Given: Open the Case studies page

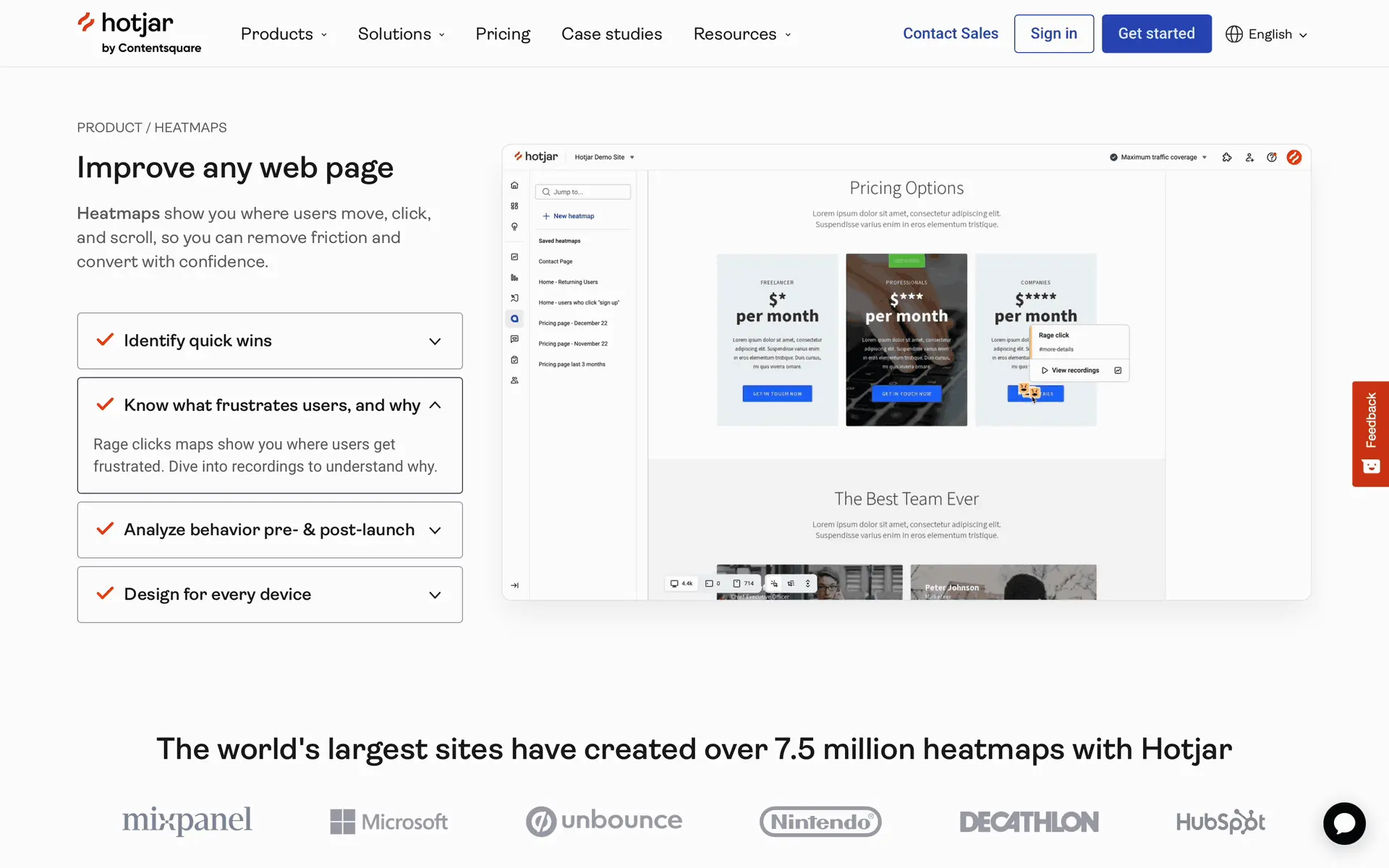Looking at the screenshot, I should pyautogui.click(x=611, y=34).
